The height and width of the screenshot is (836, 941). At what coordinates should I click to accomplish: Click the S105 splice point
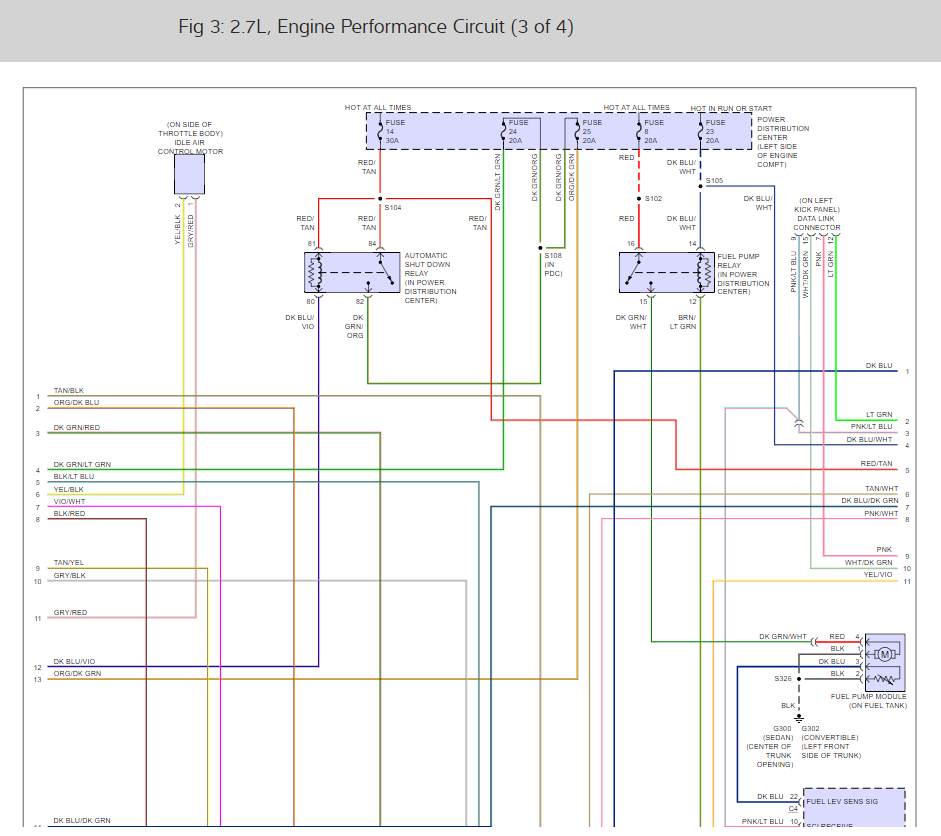pyautogui.click(x=700, y=186)
